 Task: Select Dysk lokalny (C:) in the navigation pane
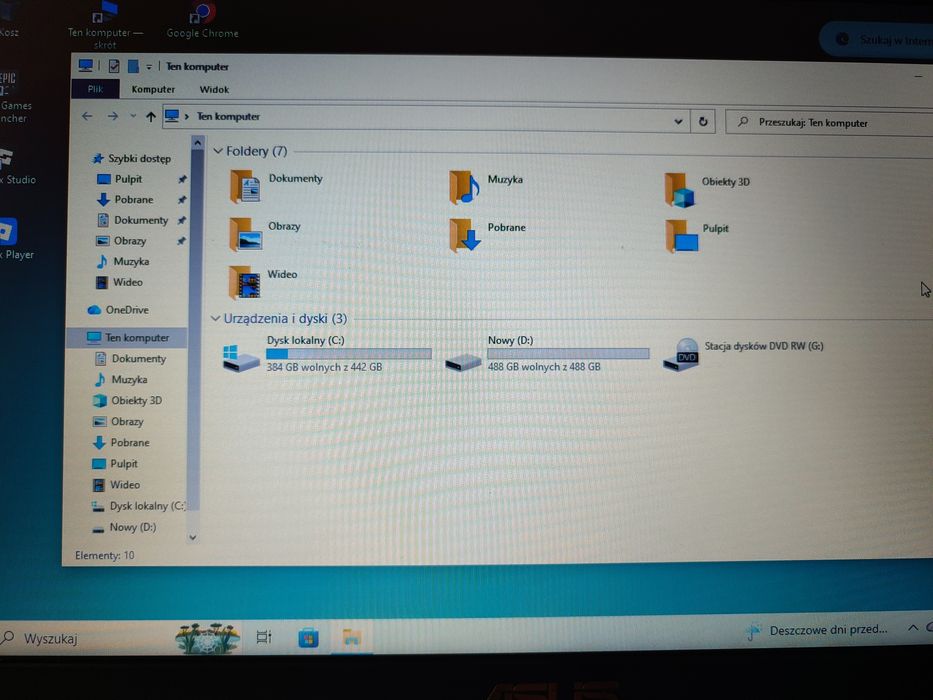tap(138, 506)
